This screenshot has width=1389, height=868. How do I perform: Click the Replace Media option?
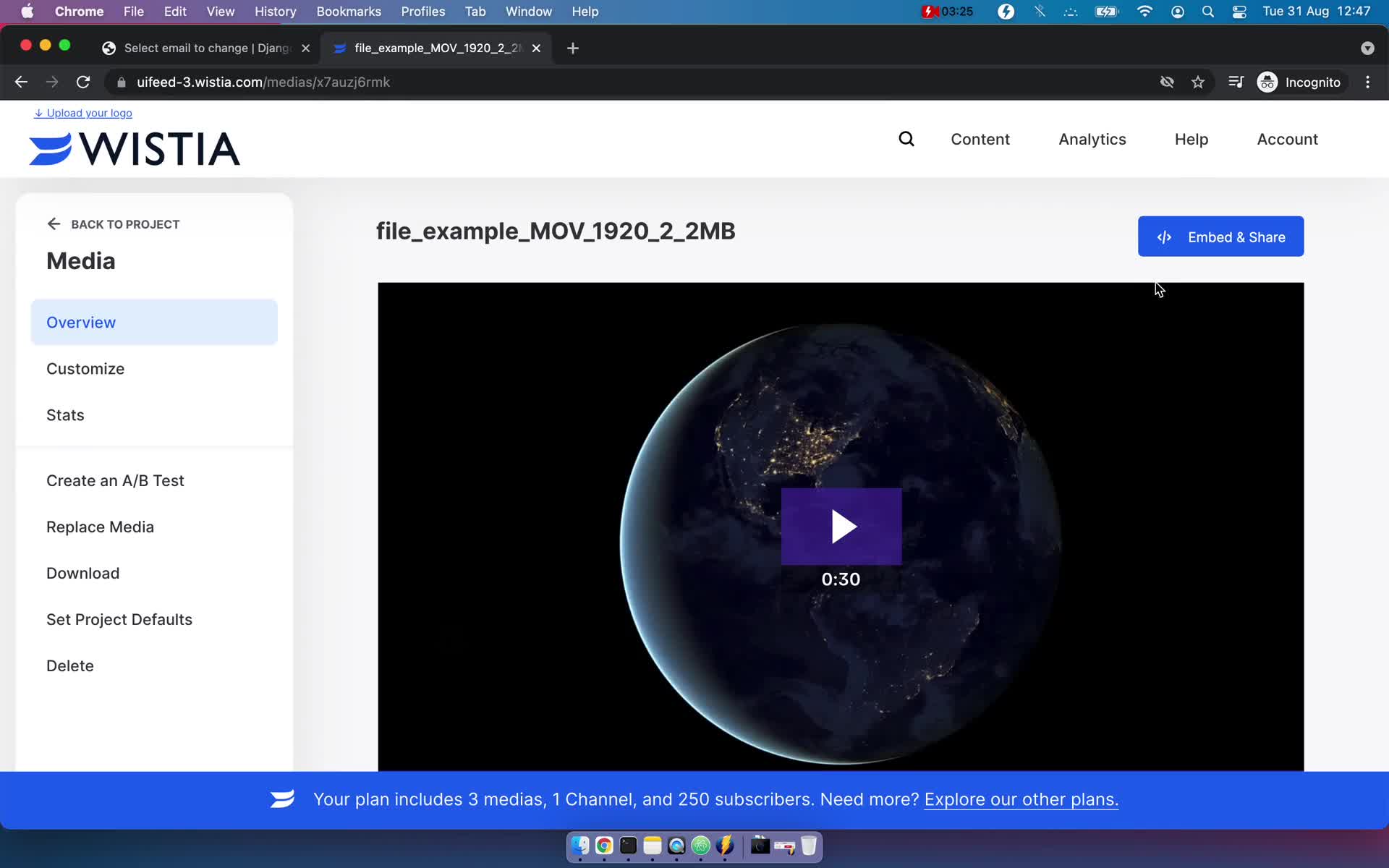100,527
